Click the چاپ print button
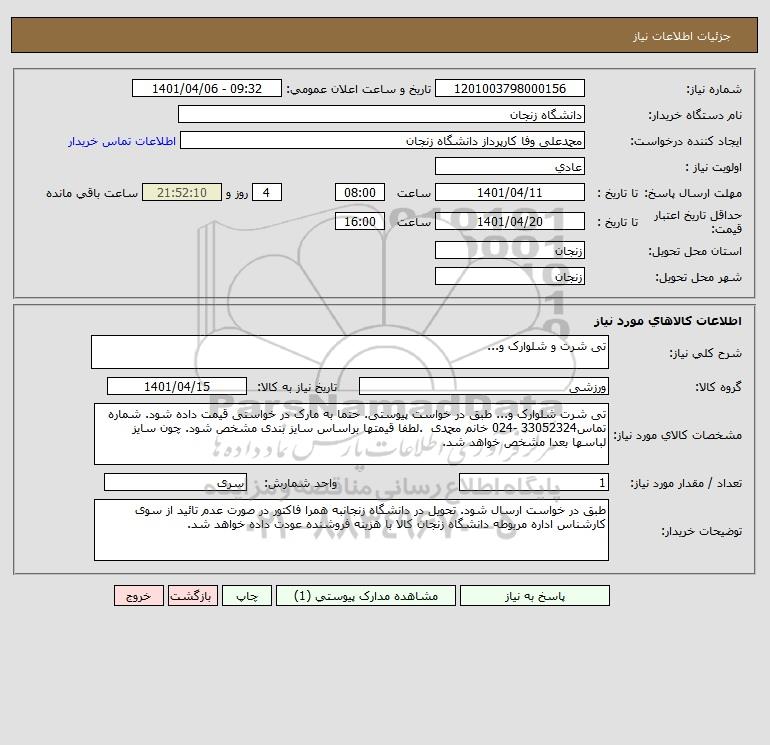This screenshot has width=770, height=745. pyautogui.click(x=247, y=596)
